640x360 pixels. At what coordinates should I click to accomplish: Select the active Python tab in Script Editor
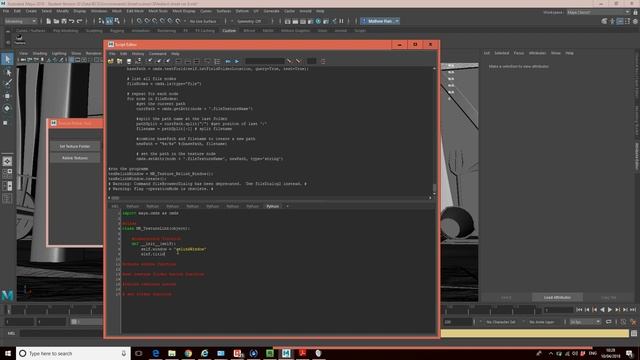pos(273,206)
